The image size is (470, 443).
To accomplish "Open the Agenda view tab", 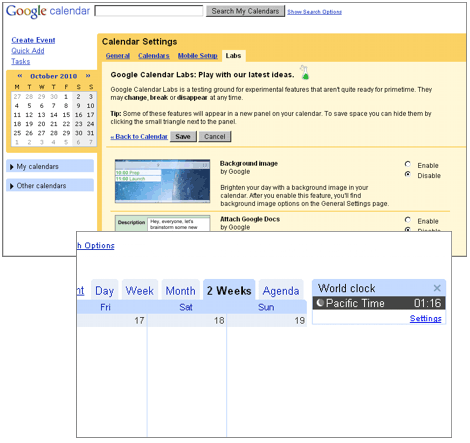I will (281, 290).
